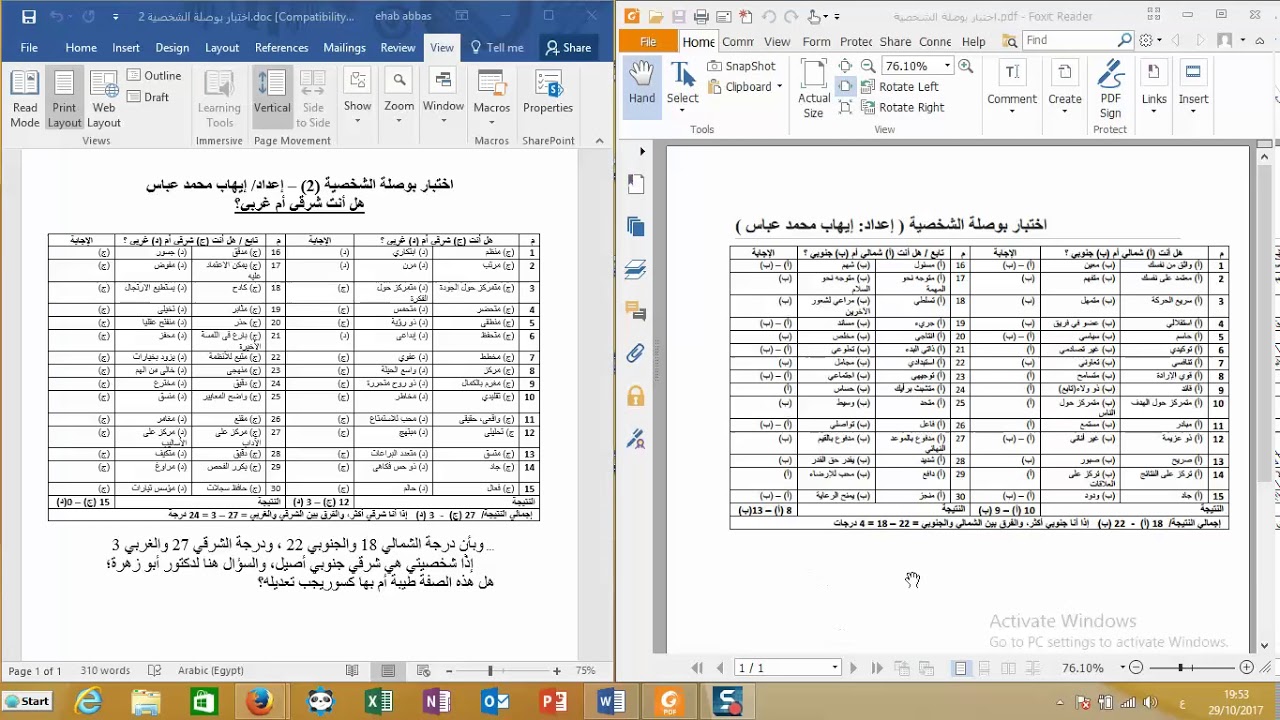Screen dimensions: 1280x720
Task: Open PDF Sign tool in Foxit
Action: (1110, 88)
